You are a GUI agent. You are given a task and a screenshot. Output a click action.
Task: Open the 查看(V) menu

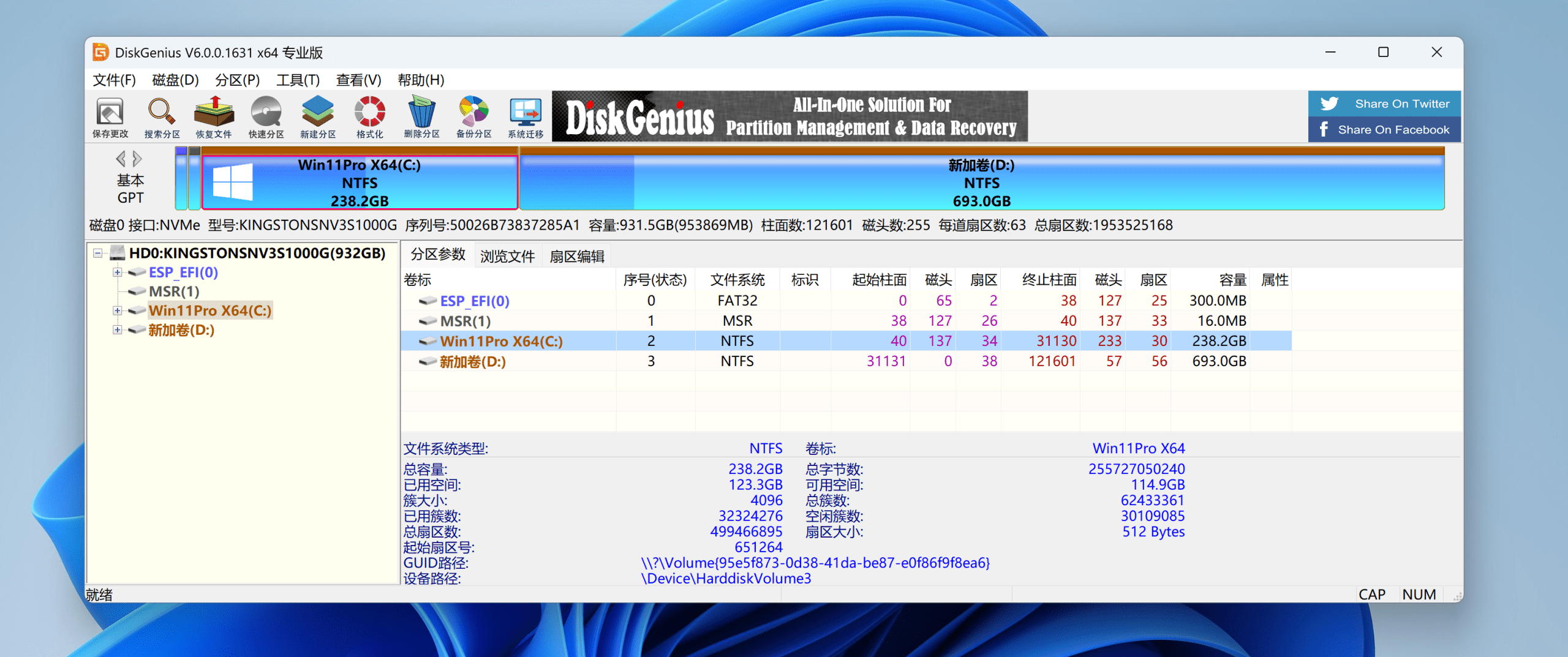pyautogui.click(x=359, y=80)
